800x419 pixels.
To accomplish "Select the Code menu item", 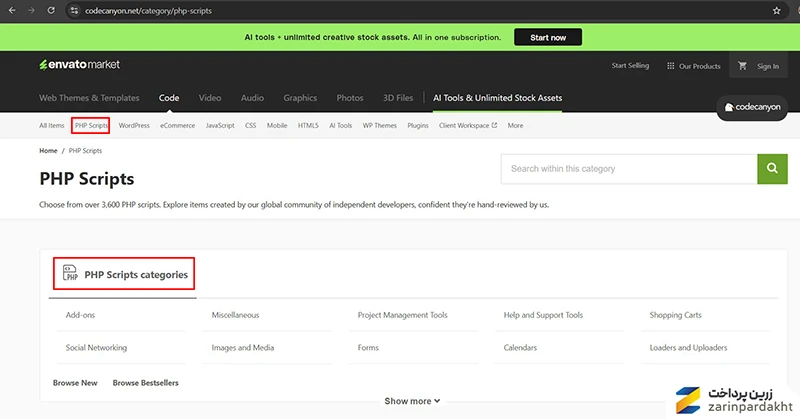I will (169, 98).
